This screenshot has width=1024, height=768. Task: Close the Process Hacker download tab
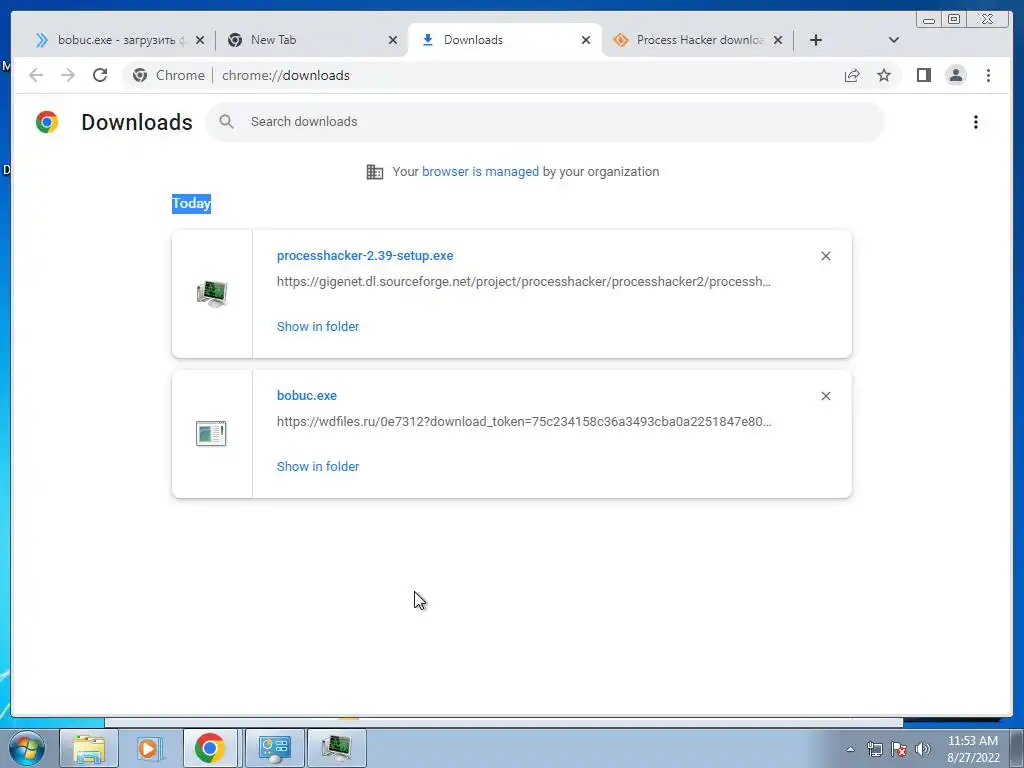pos(778,40)
